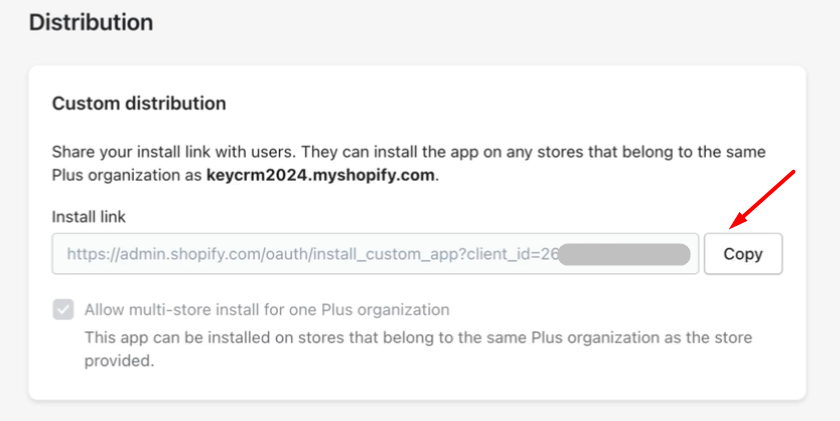Click the red arrow annotation

click(763, 198)
